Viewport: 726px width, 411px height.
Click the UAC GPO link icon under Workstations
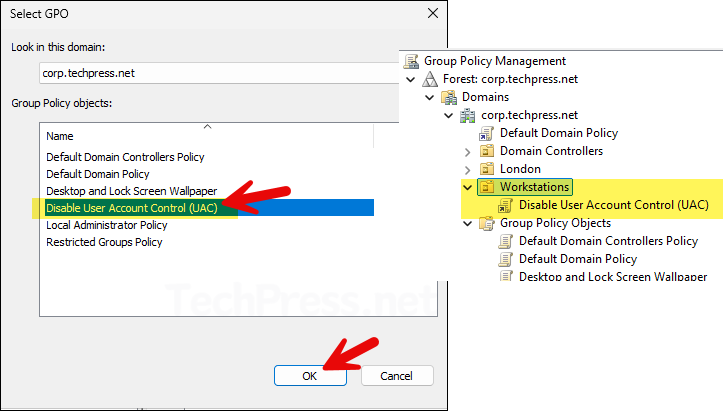point(505,205)
